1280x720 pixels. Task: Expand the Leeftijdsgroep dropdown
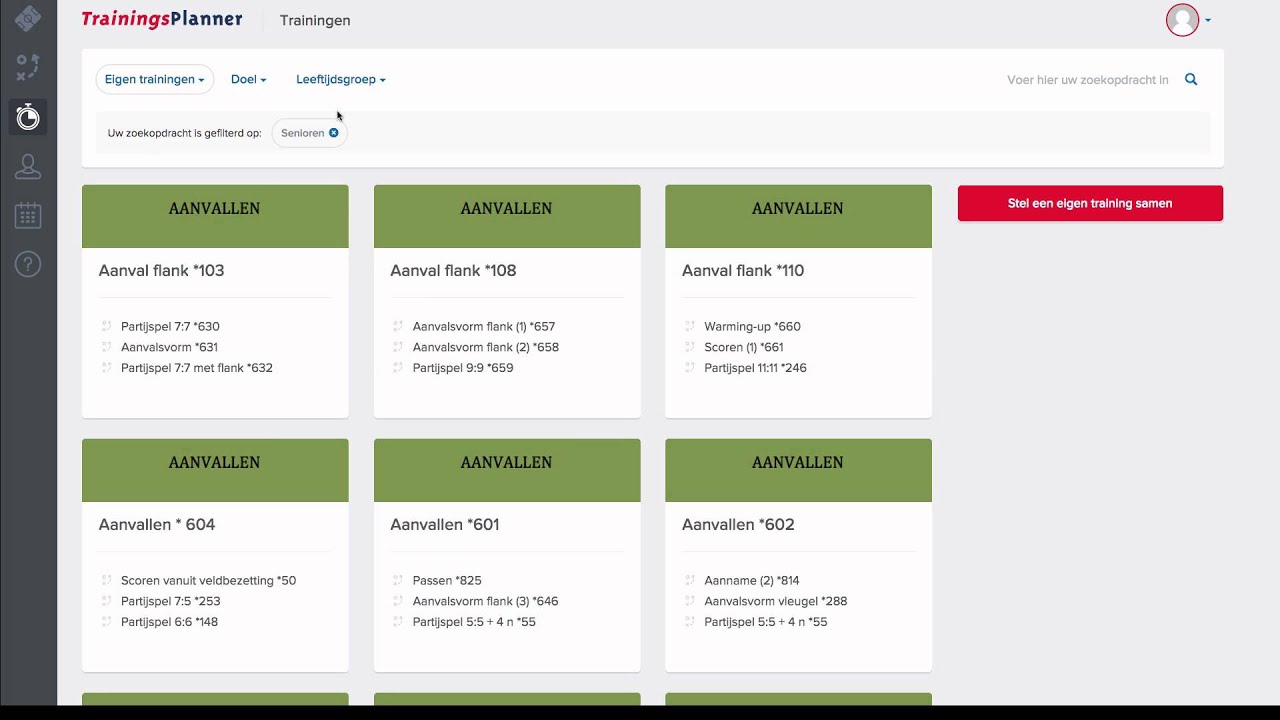(341, 80)
